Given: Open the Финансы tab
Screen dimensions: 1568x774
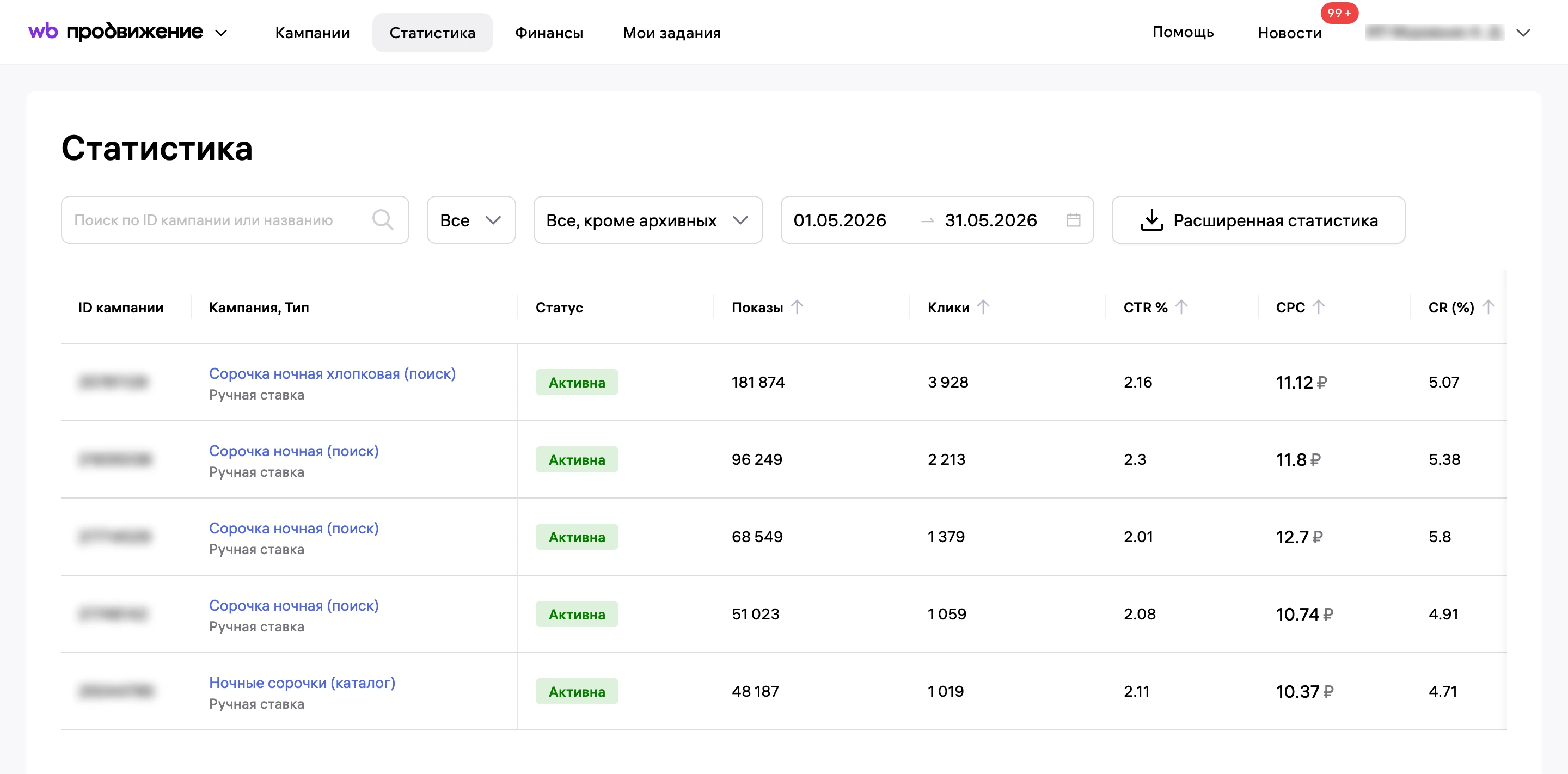Looking at the screenshot, I should click(549, 33).
